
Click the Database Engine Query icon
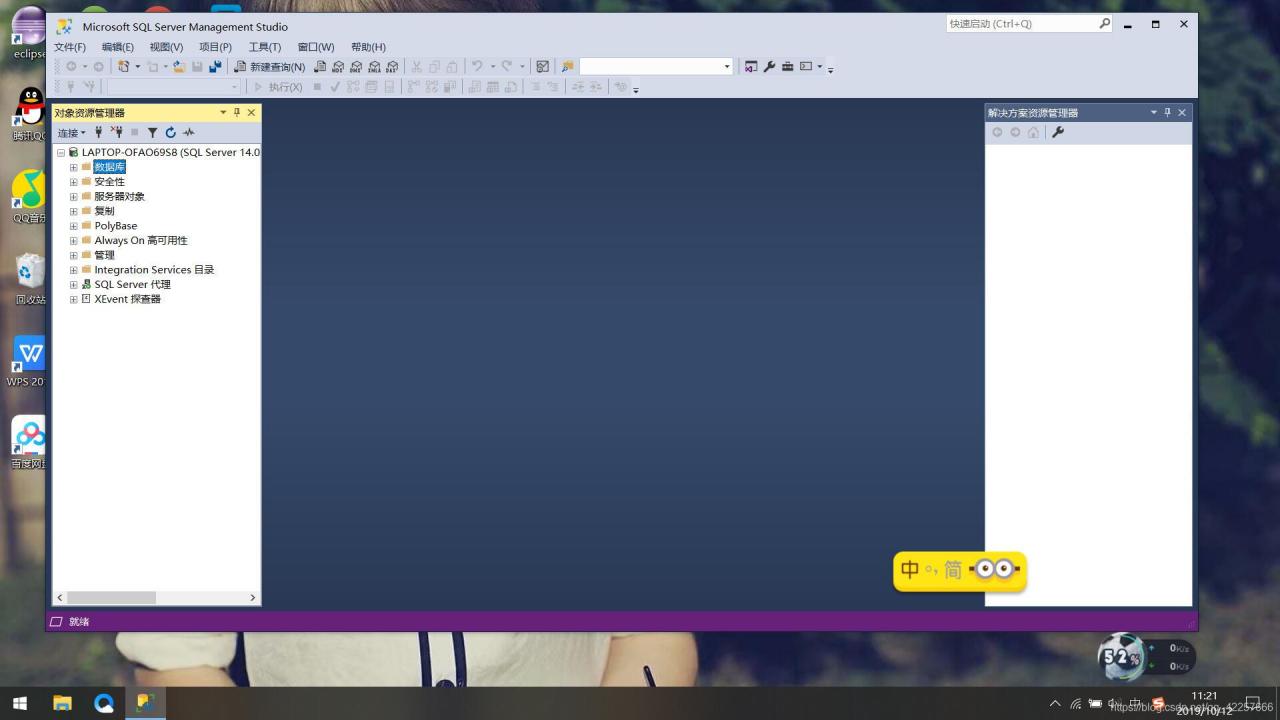(320, 67)
